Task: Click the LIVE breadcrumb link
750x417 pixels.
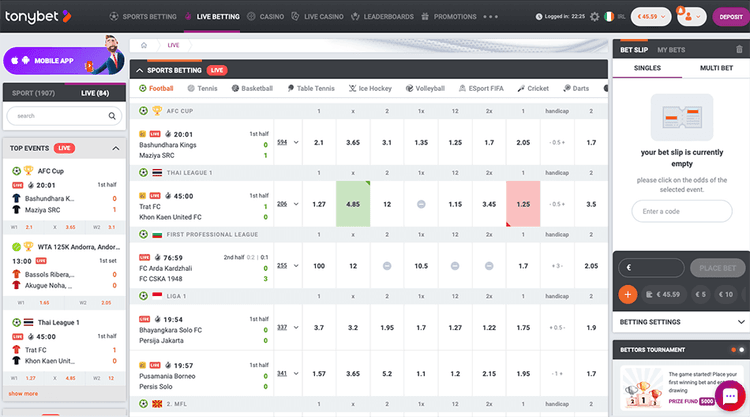Action: coord(173,45)
